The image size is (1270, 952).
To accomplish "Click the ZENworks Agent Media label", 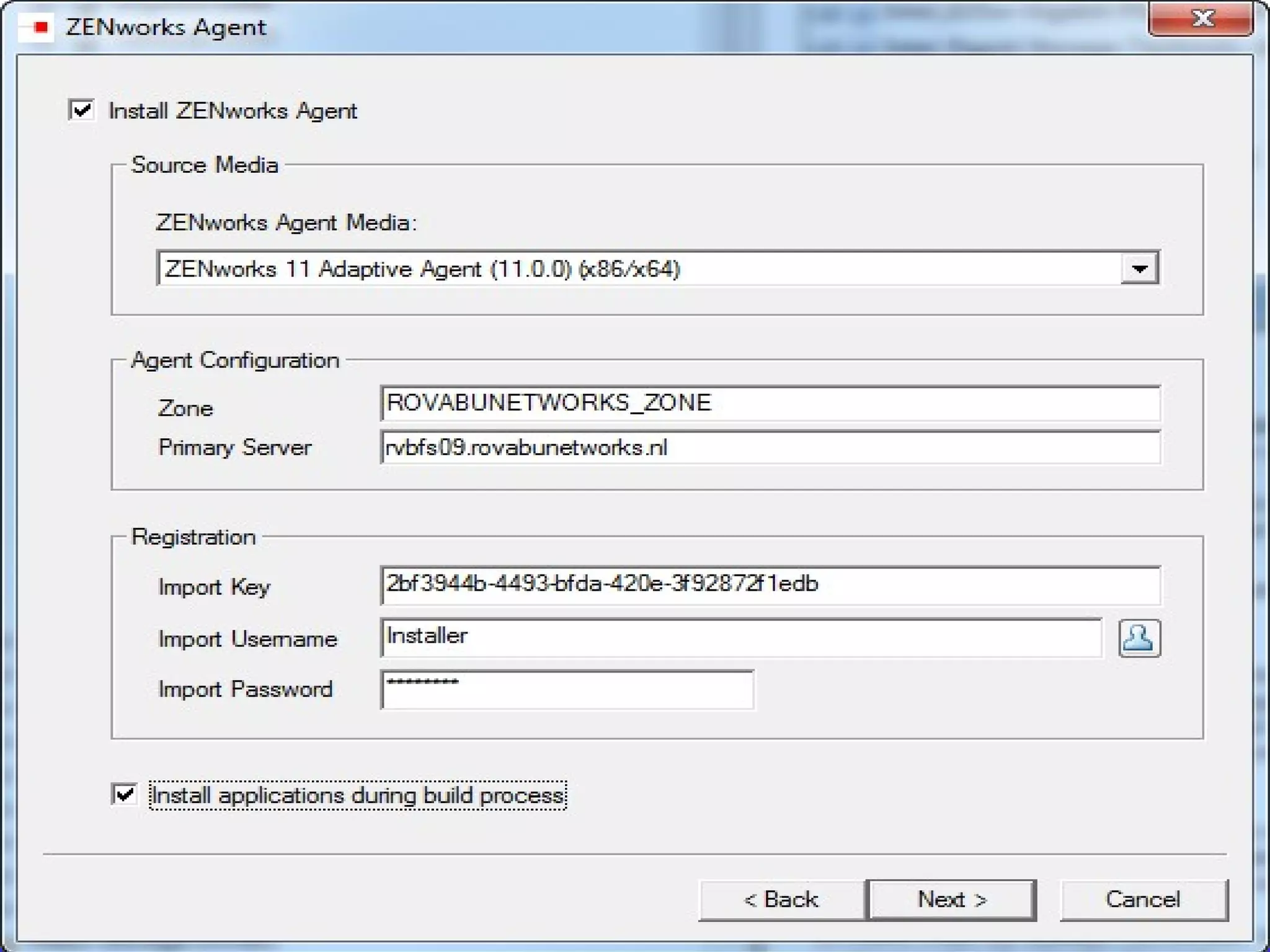I will (x=286, y=222).
